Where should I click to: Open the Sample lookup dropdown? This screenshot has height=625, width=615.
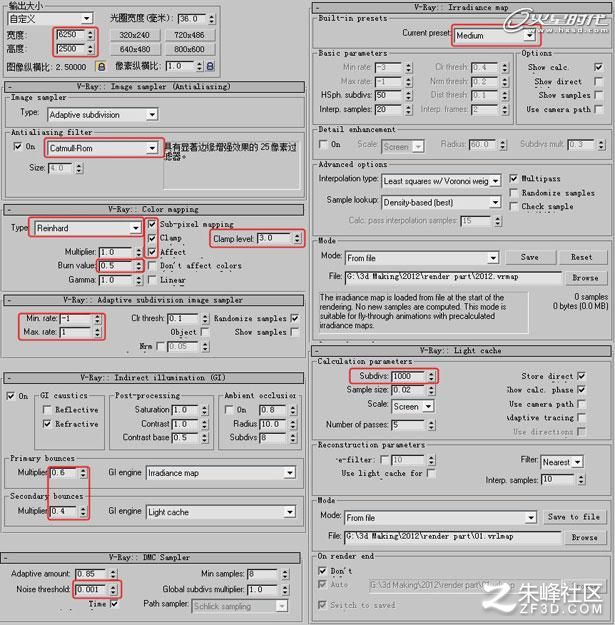click(495, 202)
